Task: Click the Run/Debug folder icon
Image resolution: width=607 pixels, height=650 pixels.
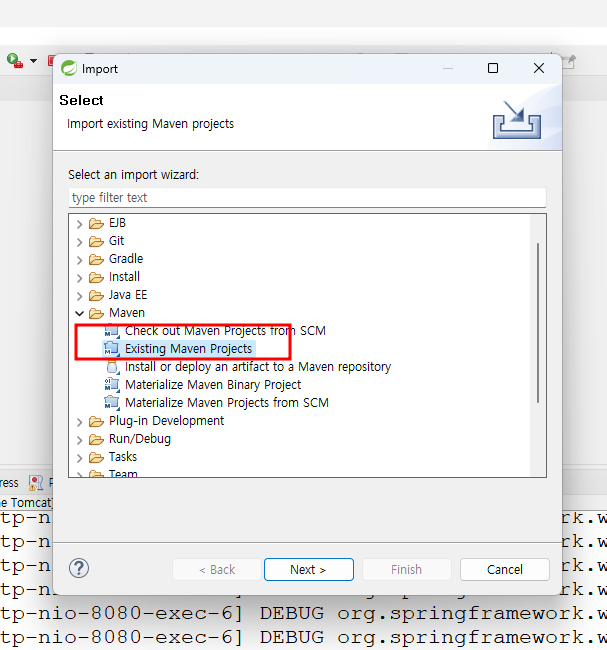Action: [x=96, y=439]
